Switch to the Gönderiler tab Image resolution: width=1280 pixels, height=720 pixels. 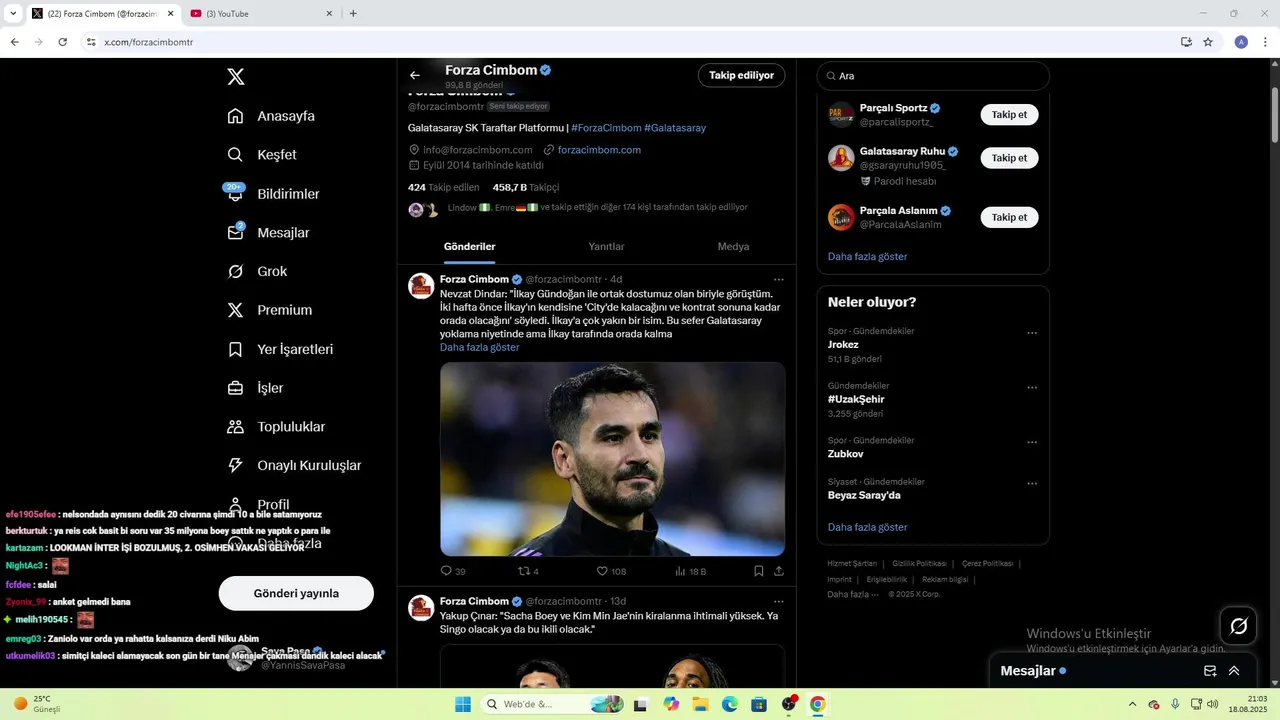pos(469,246)
